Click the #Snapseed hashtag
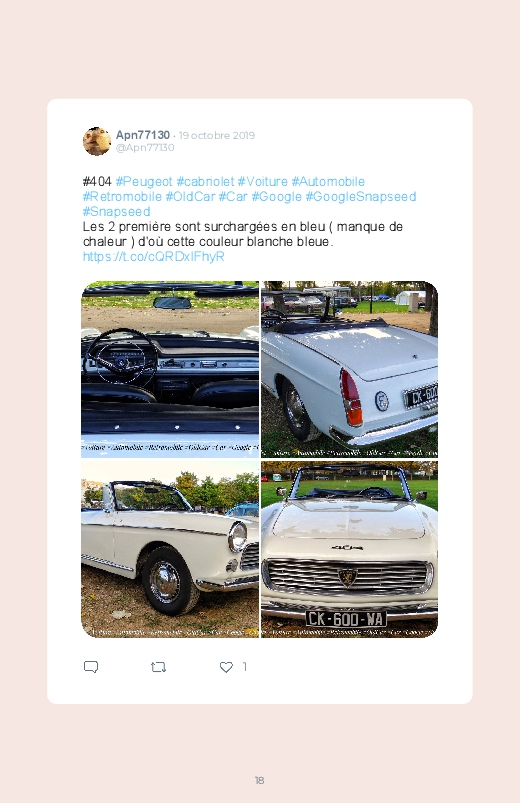Viewport: 520px width, 803px height. click(117, 212)
